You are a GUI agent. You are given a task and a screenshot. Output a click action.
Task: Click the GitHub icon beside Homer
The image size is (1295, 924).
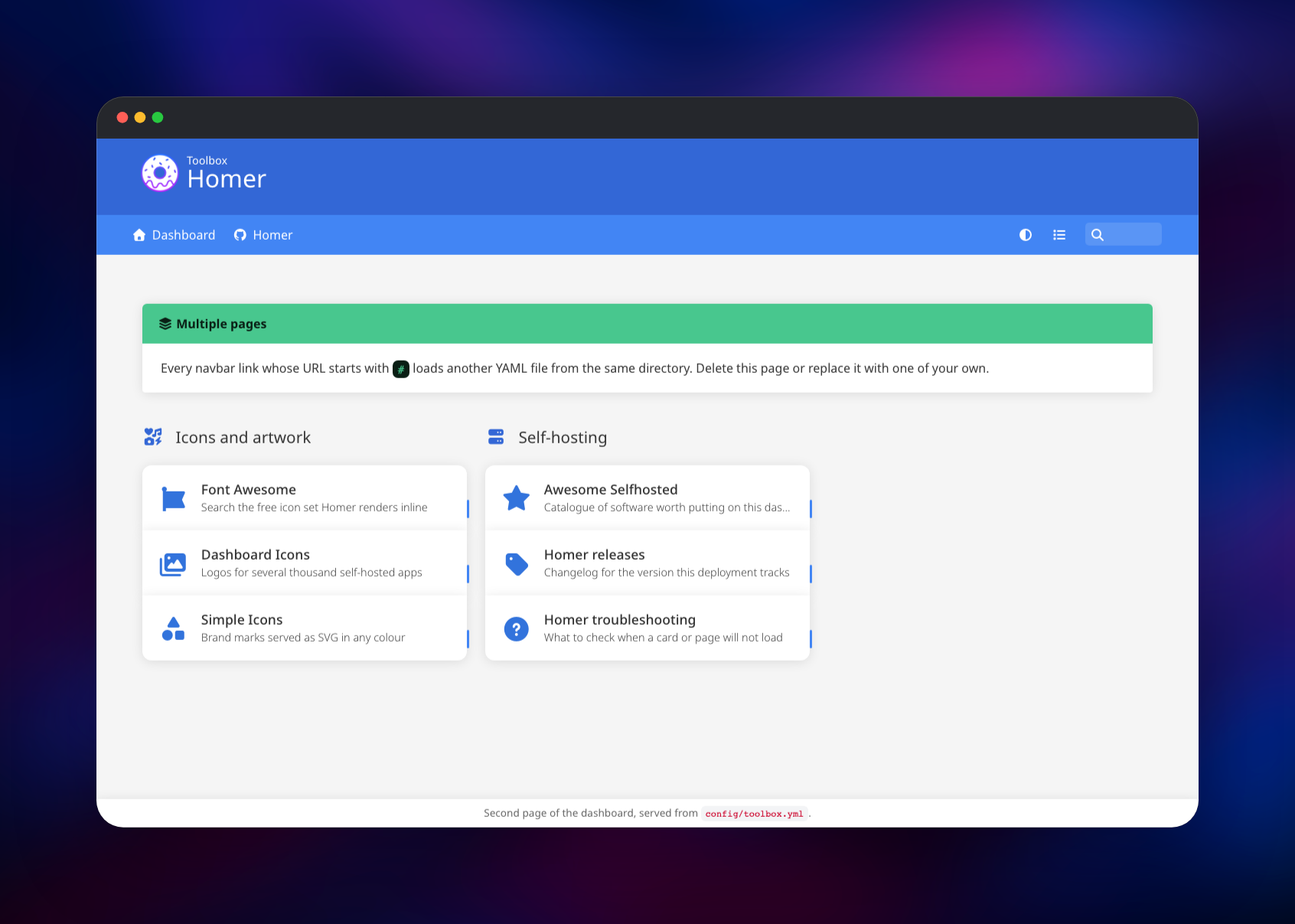click(240, 235)
